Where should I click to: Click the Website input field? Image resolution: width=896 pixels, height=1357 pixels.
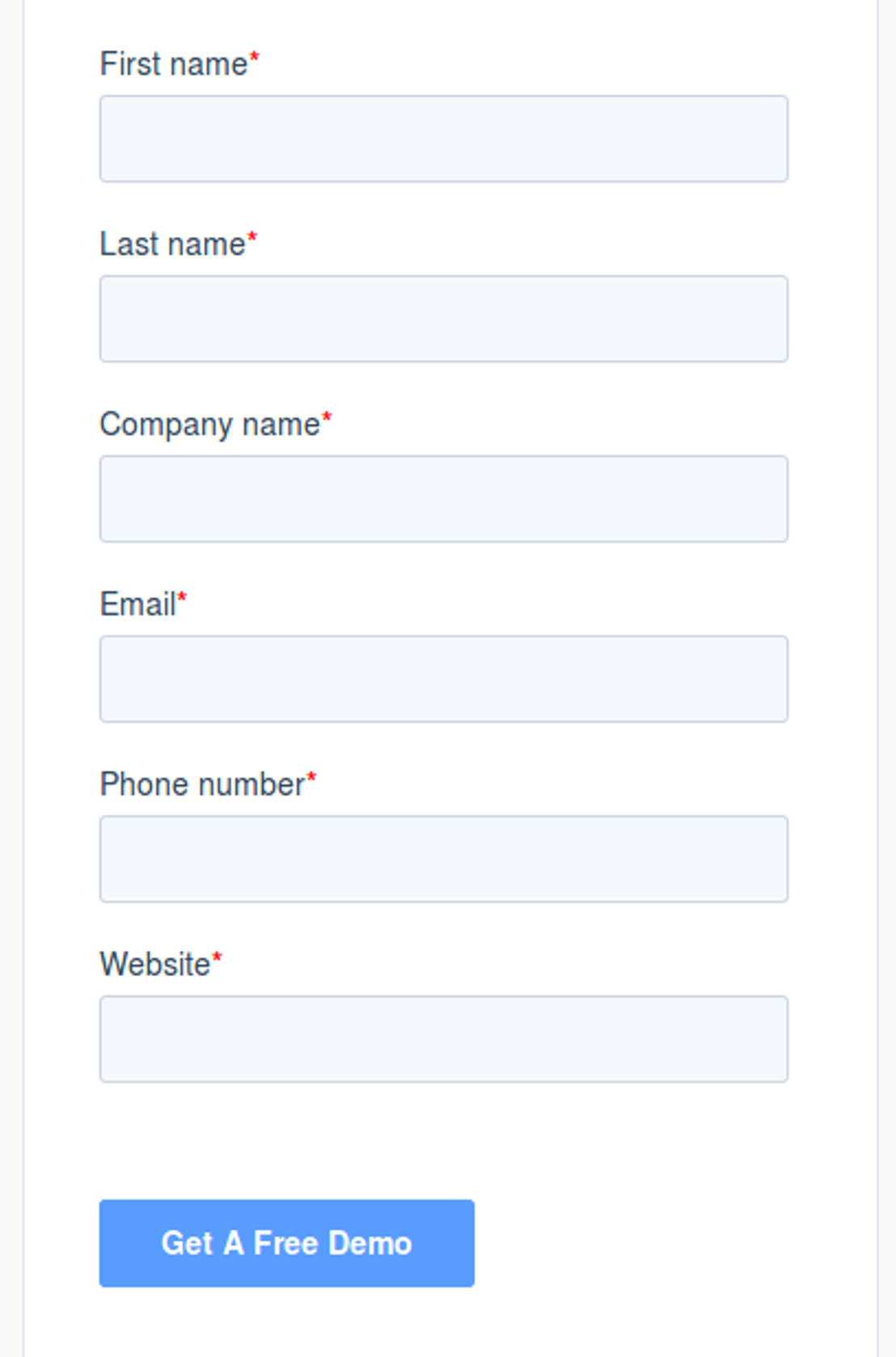[x=443, y=1039]
